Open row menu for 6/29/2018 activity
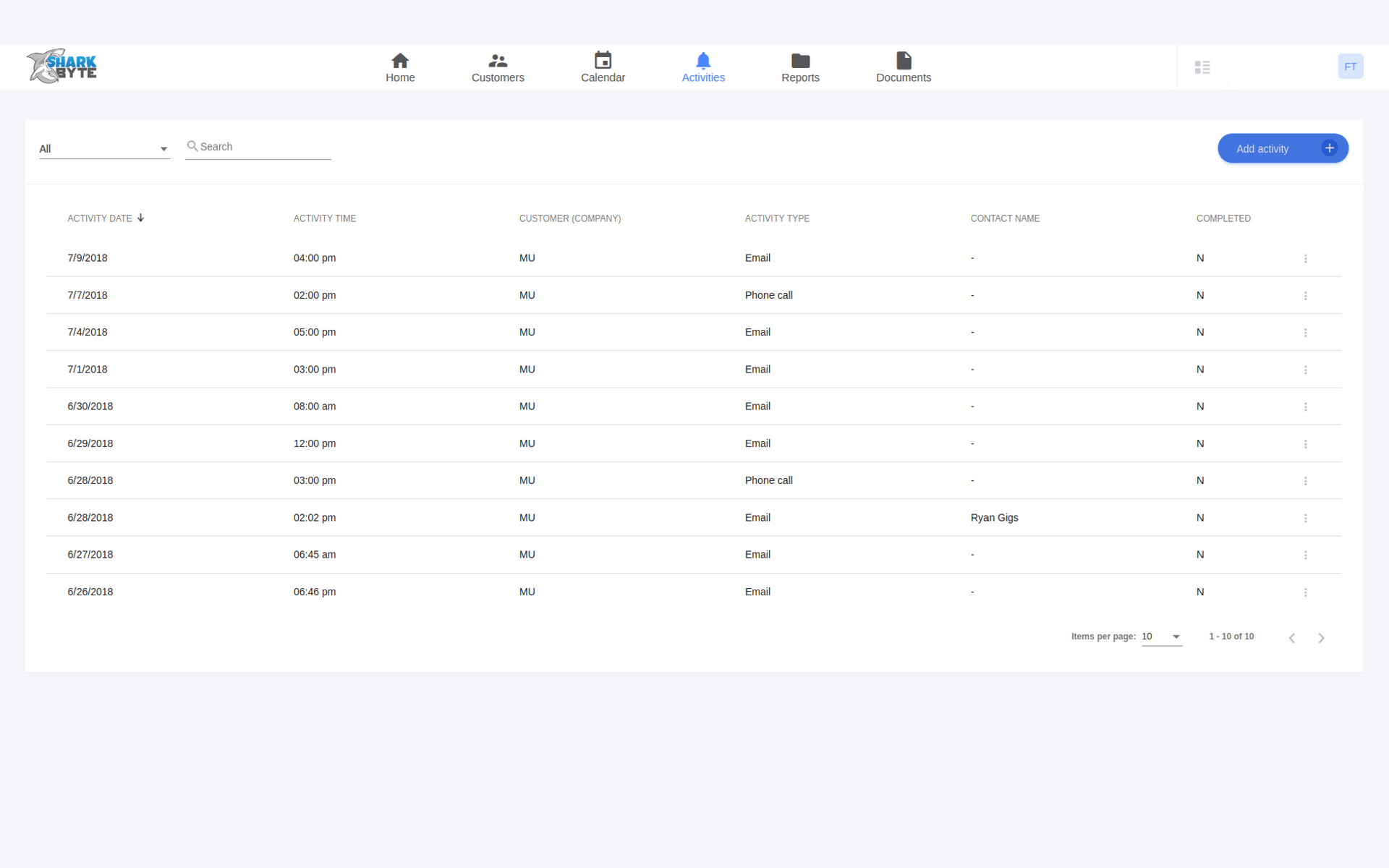1389x868 pixels. tap(1305, 444)
